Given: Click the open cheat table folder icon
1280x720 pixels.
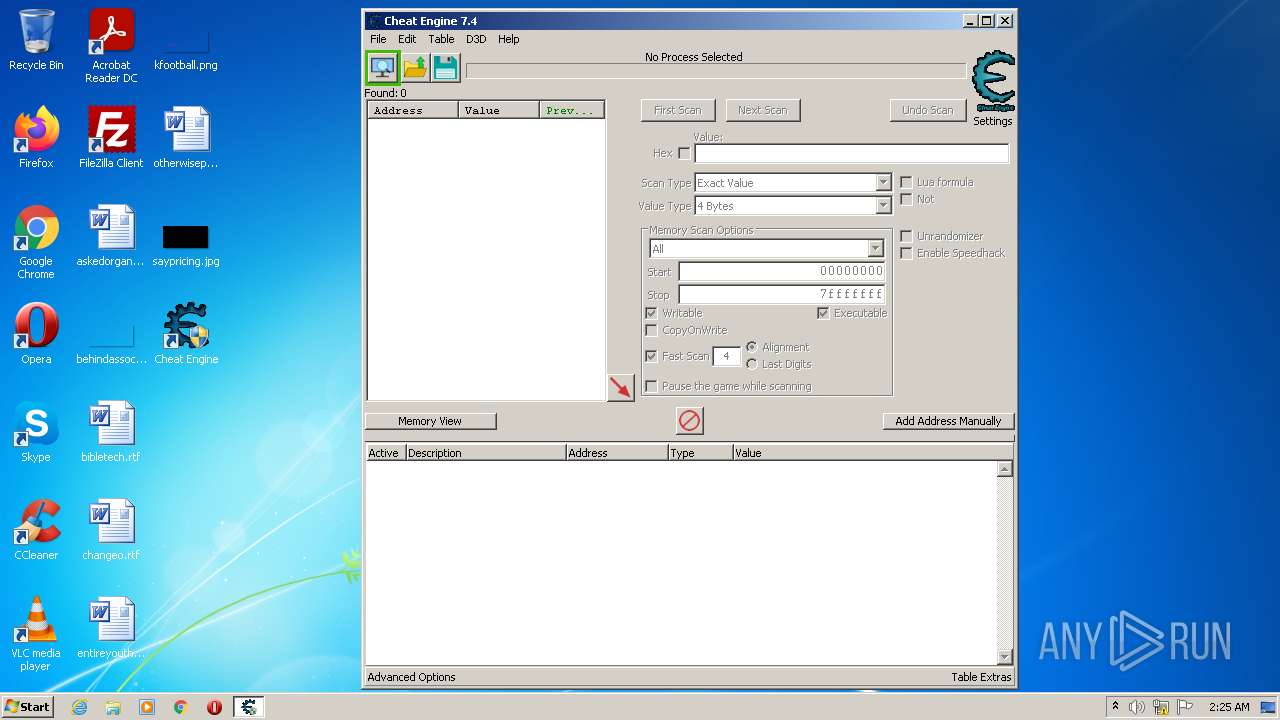Looking at the screenshot, I should point(415,68).
